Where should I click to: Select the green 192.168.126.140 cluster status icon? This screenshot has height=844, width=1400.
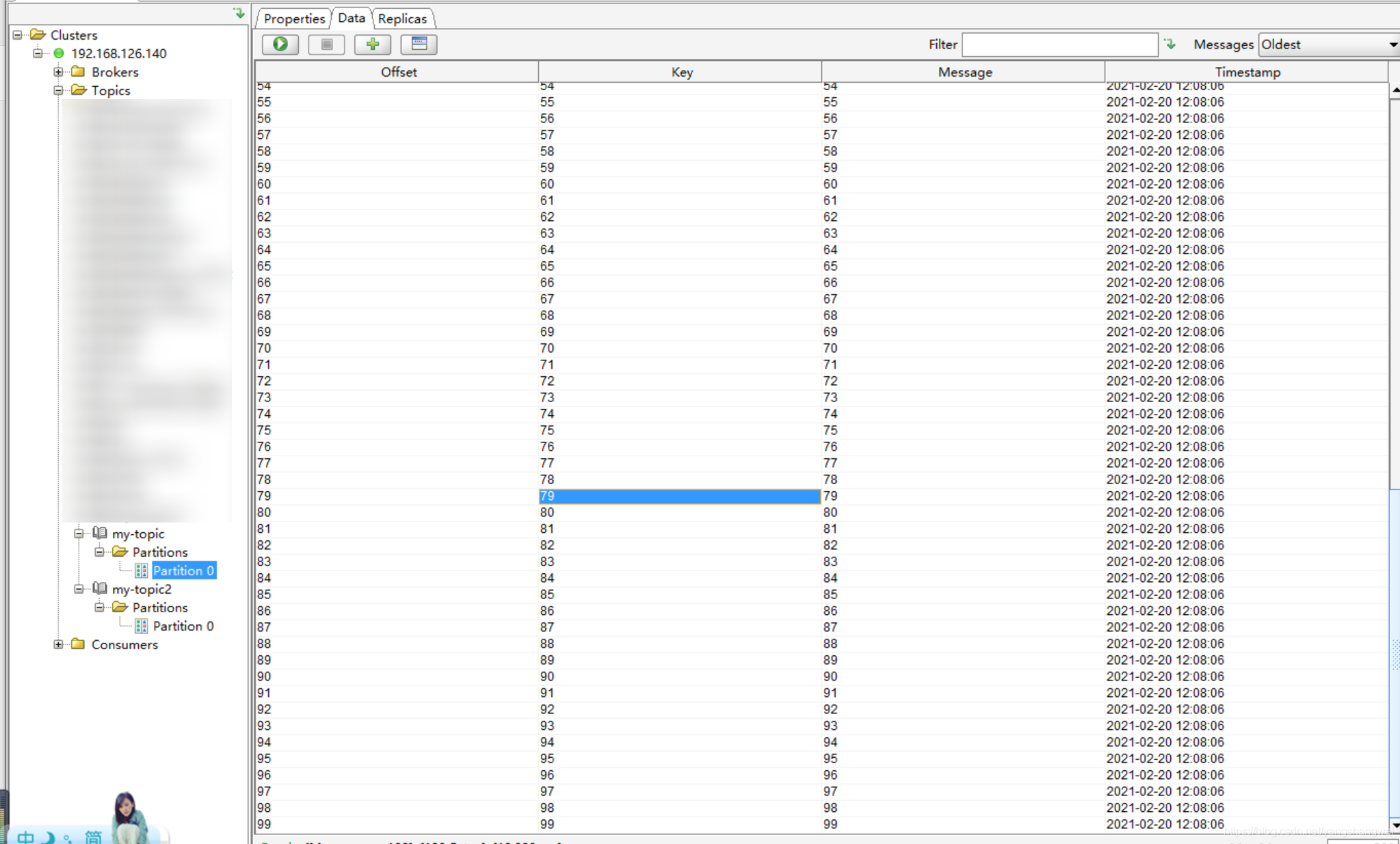[x=59, y=53]
